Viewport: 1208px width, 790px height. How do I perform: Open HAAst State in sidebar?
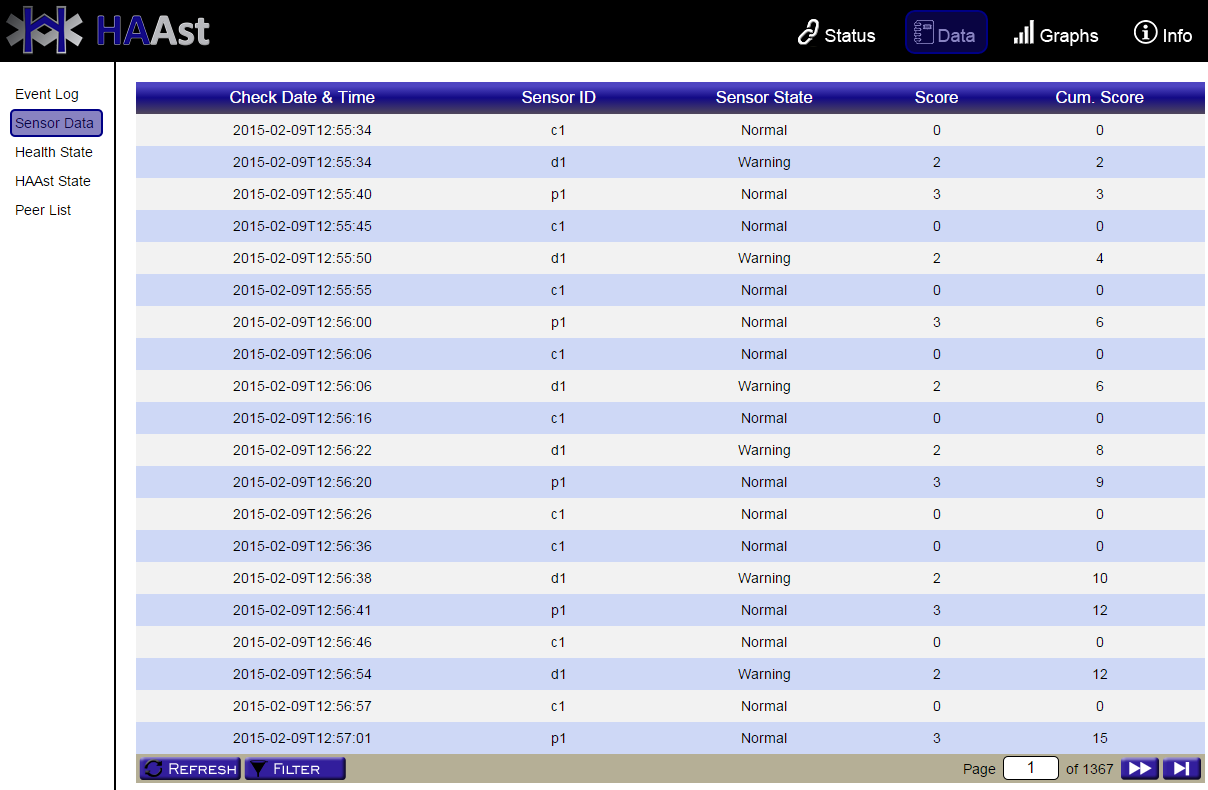[x=53, y=181]
